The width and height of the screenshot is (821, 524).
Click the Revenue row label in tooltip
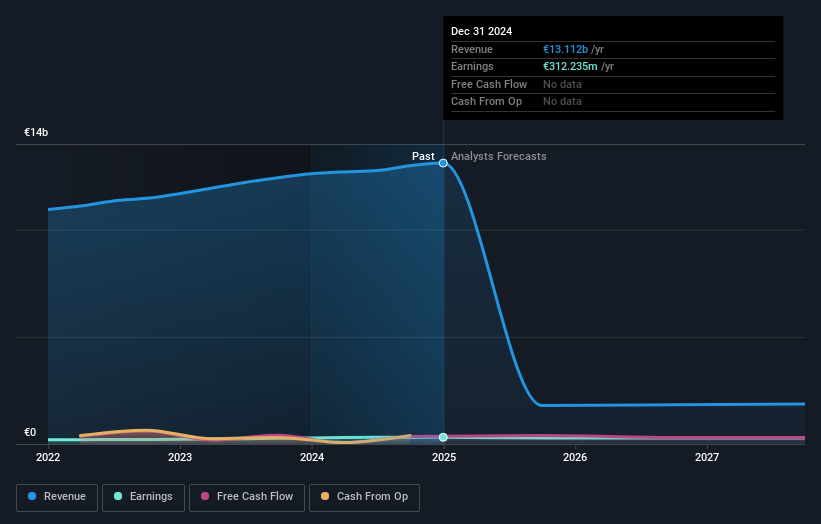[x=472, y=49]
